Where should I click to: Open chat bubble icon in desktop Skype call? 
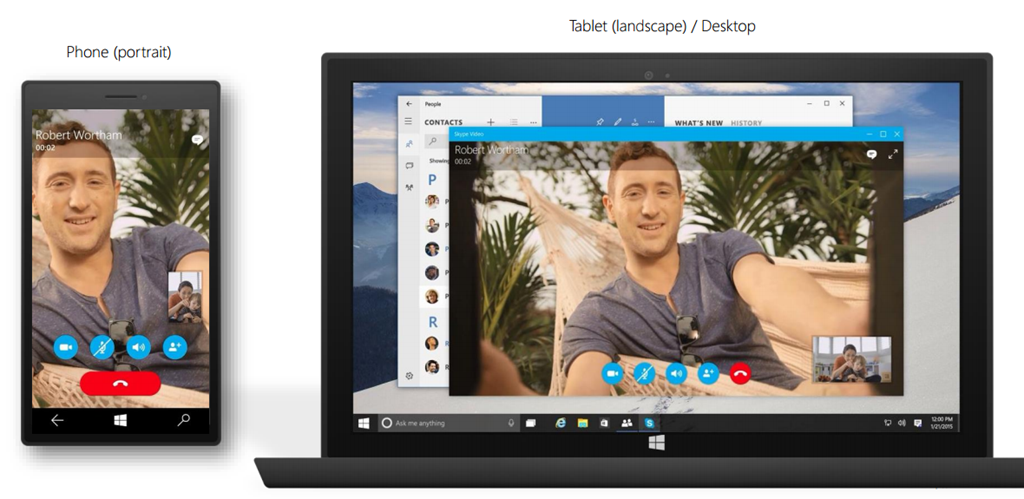point(871,155)
